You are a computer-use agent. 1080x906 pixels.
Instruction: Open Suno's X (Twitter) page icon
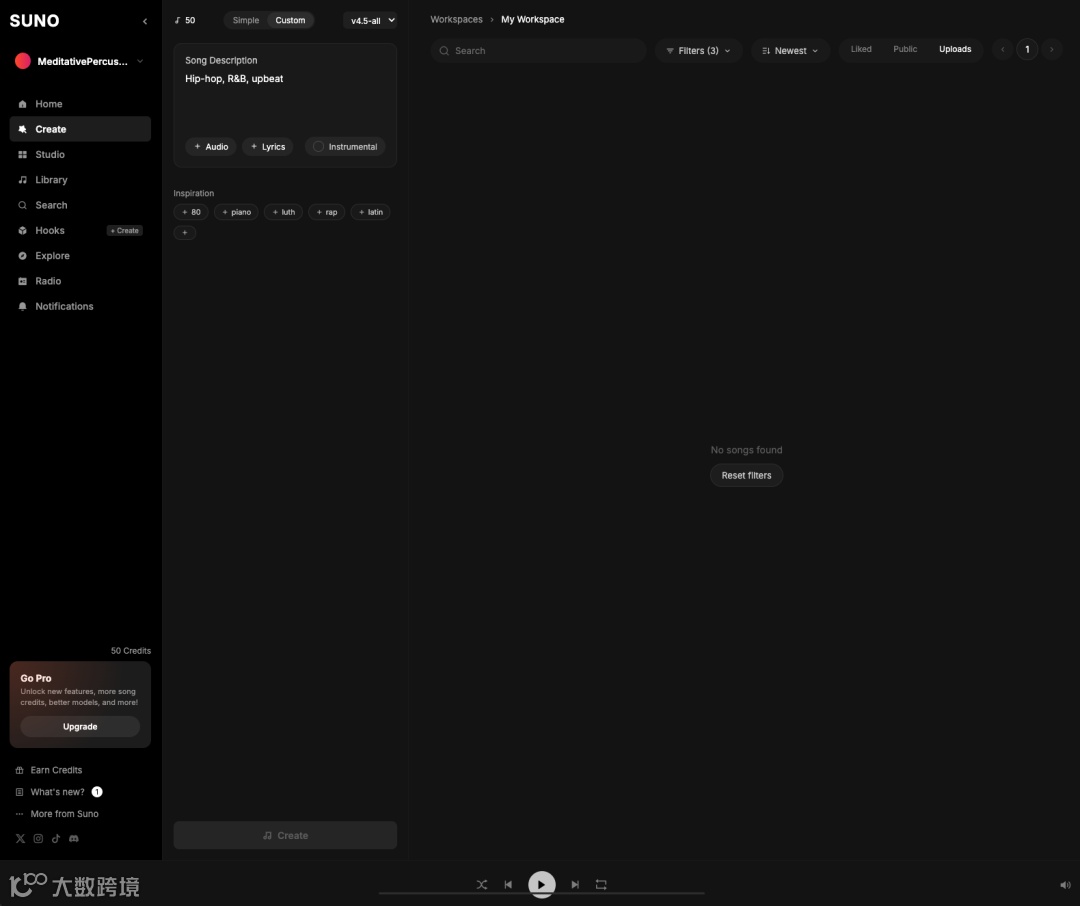point(20,838)
